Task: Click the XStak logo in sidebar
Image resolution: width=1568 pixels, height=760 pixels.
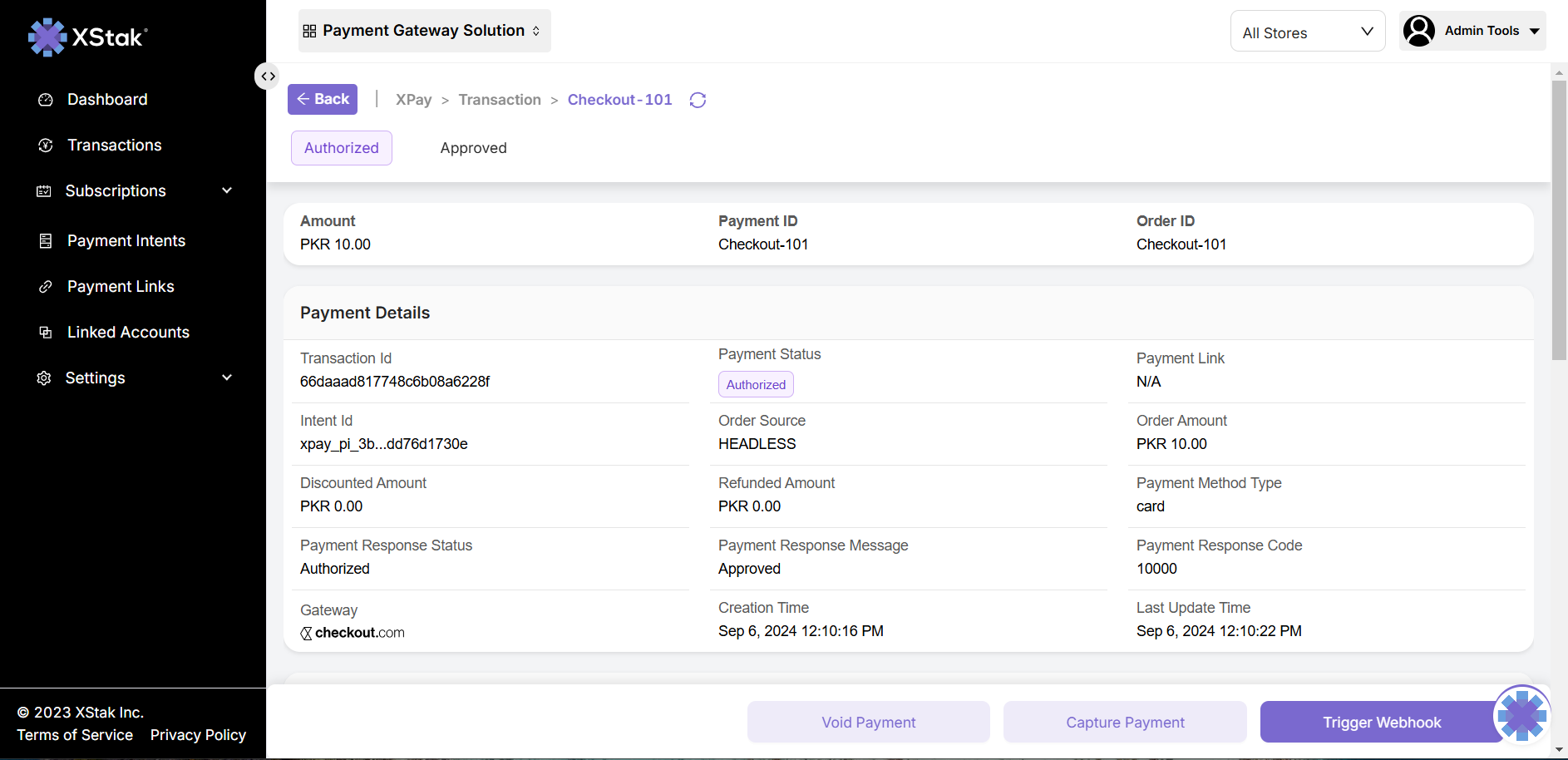Action: [x=87, y=37]
